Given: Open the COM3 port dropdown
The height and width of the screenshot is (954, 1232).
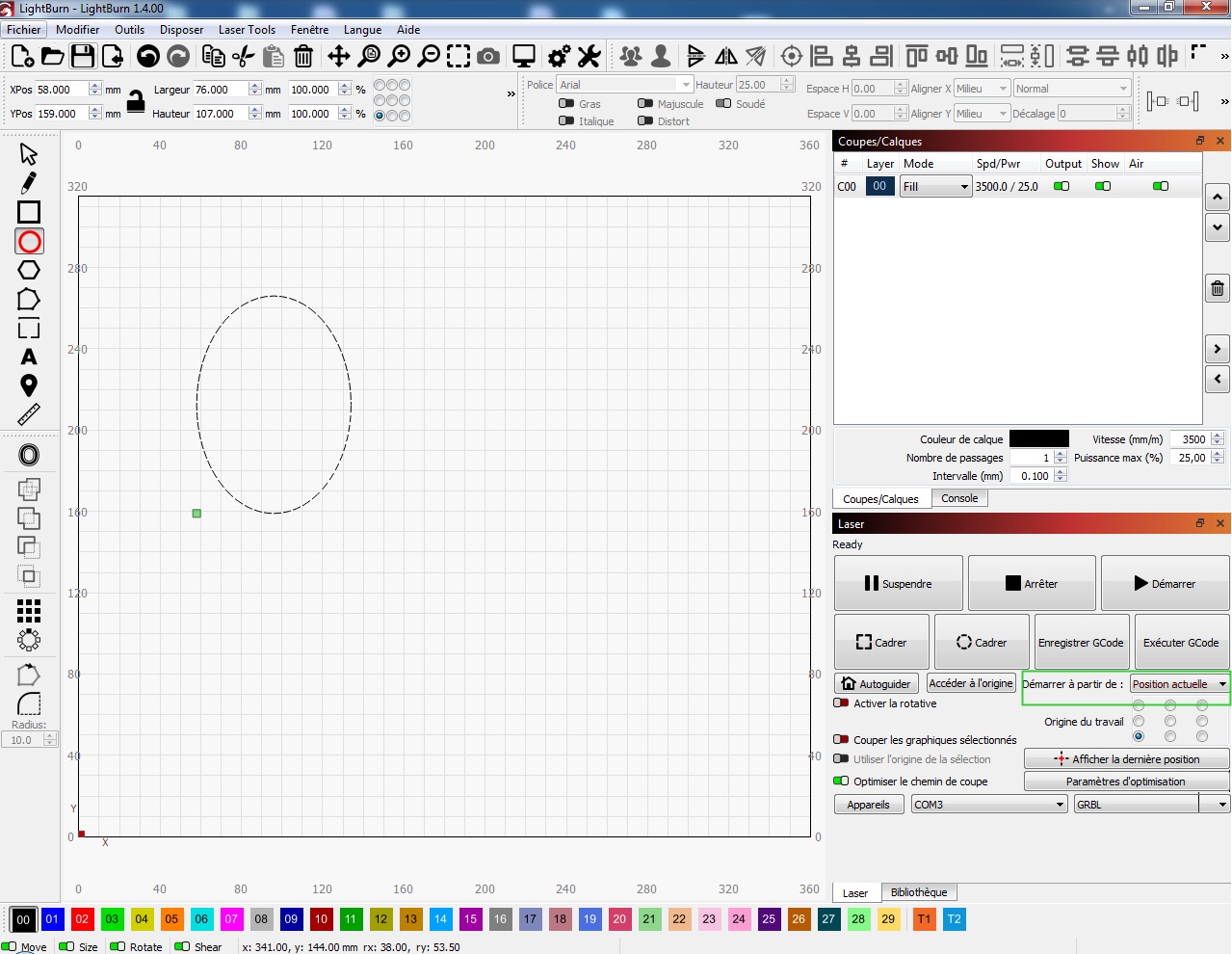Looking at the screenshot, I should click(x=988, y=804).
